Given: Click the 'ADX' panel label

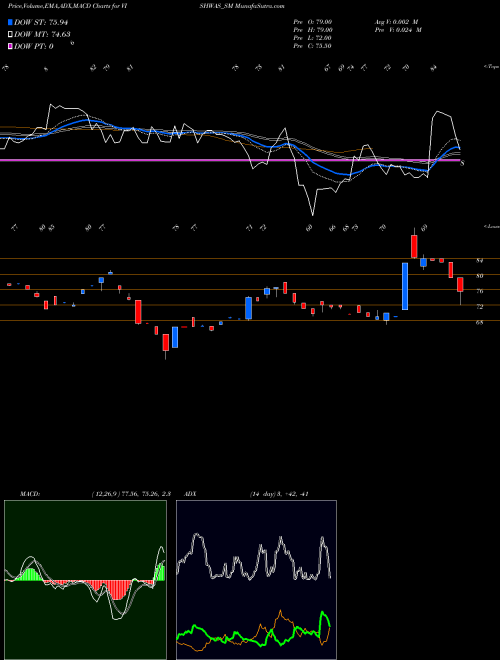Looking at the screenshot, I should tap(190, 494).
